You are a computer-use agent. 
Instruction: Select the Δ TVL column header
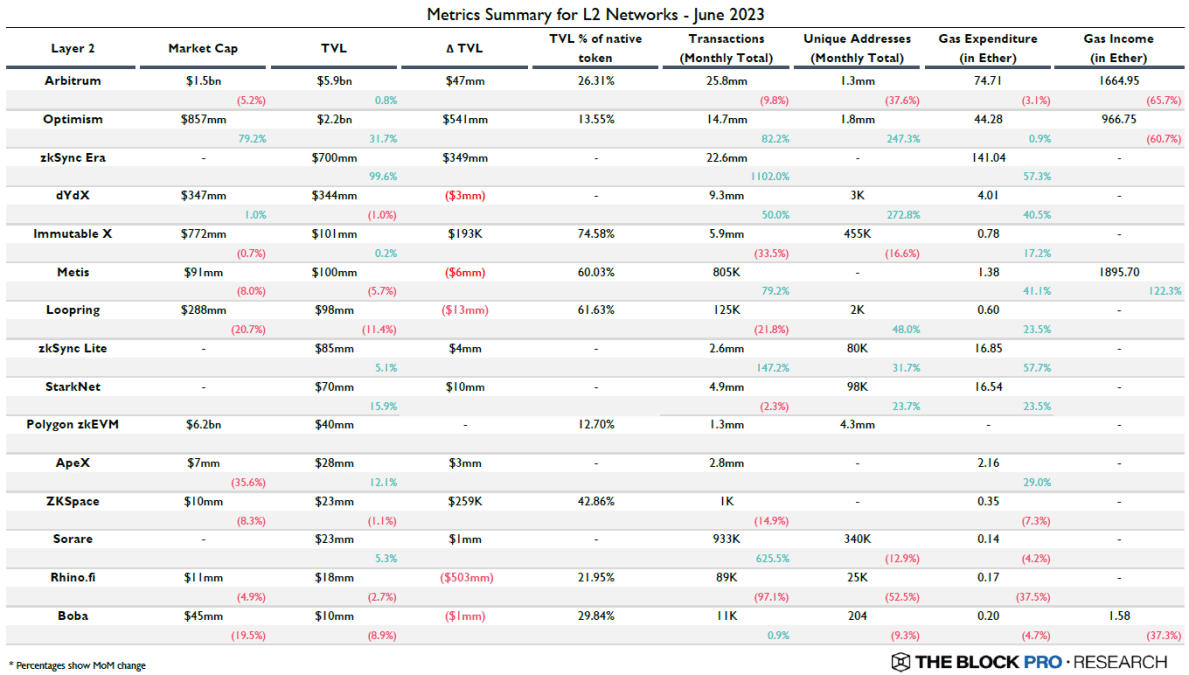465,49
